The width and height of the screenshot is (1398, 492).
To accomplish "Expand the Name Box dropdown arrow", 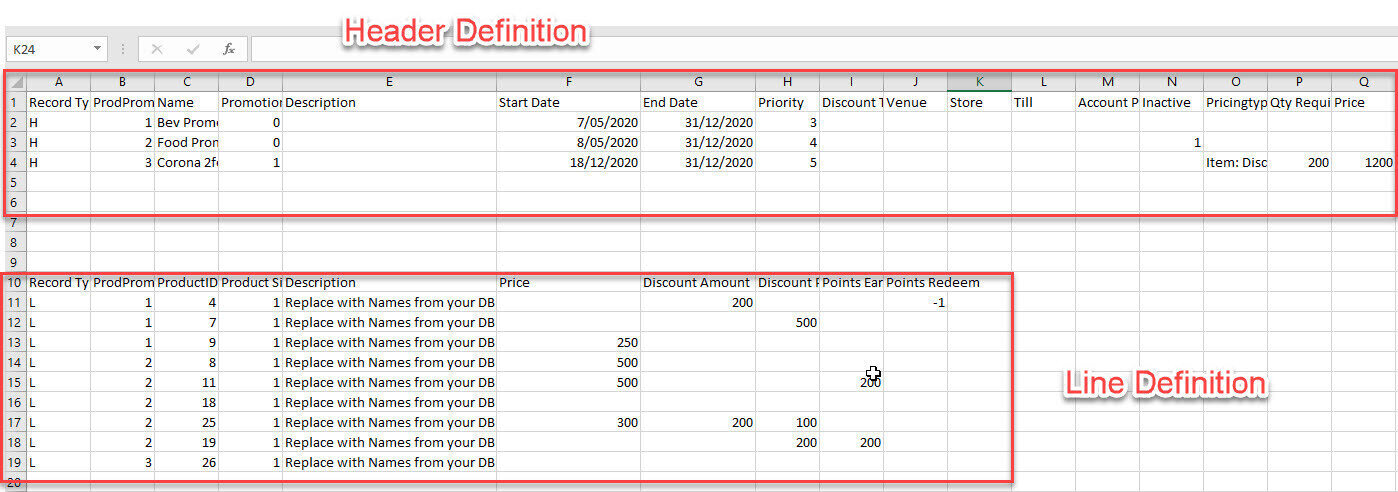I will (97, 49).
